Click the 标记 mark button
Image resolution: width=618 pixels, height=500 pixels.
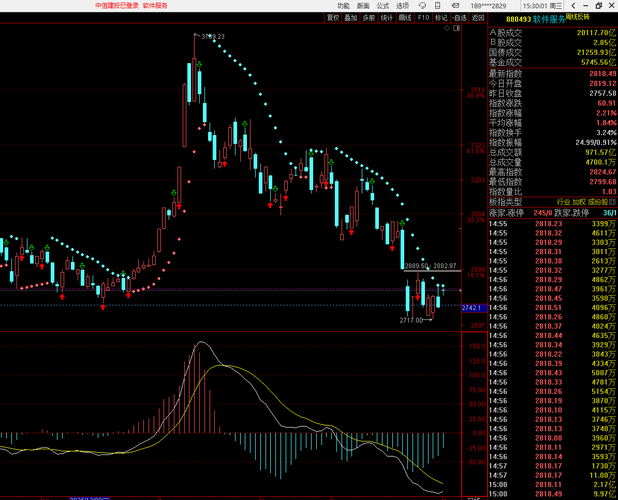[441, 18]
